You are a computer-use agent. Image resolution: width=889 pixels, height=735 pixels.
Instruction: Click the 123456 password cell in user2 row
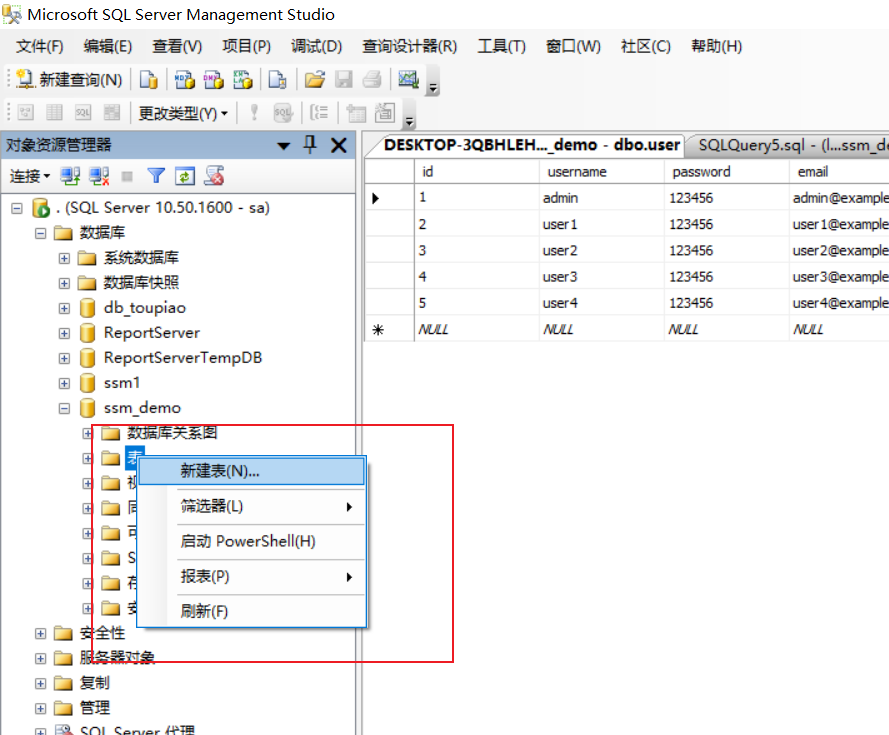coord(726,251)
